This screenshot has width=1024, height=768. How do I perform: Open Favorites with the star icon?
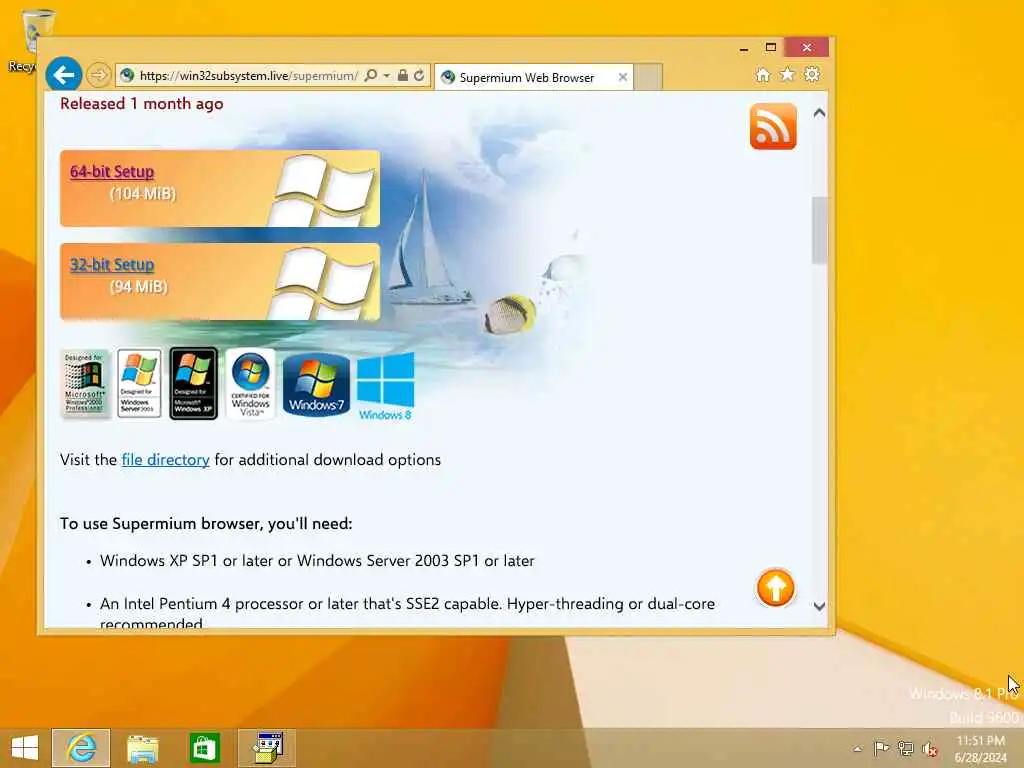(x=788, y=74)
